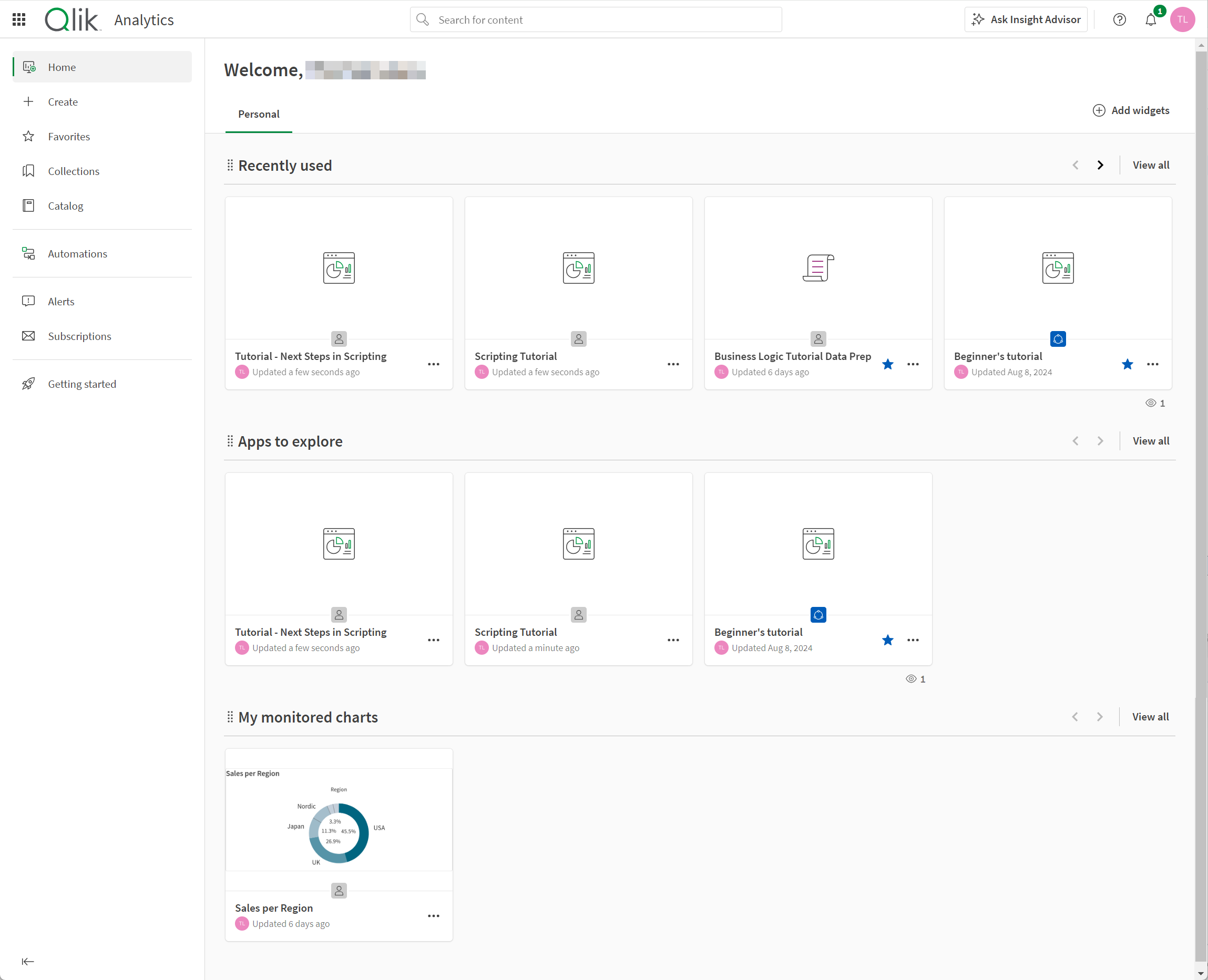Open Favorites in left sidebar

coord(69,136)
